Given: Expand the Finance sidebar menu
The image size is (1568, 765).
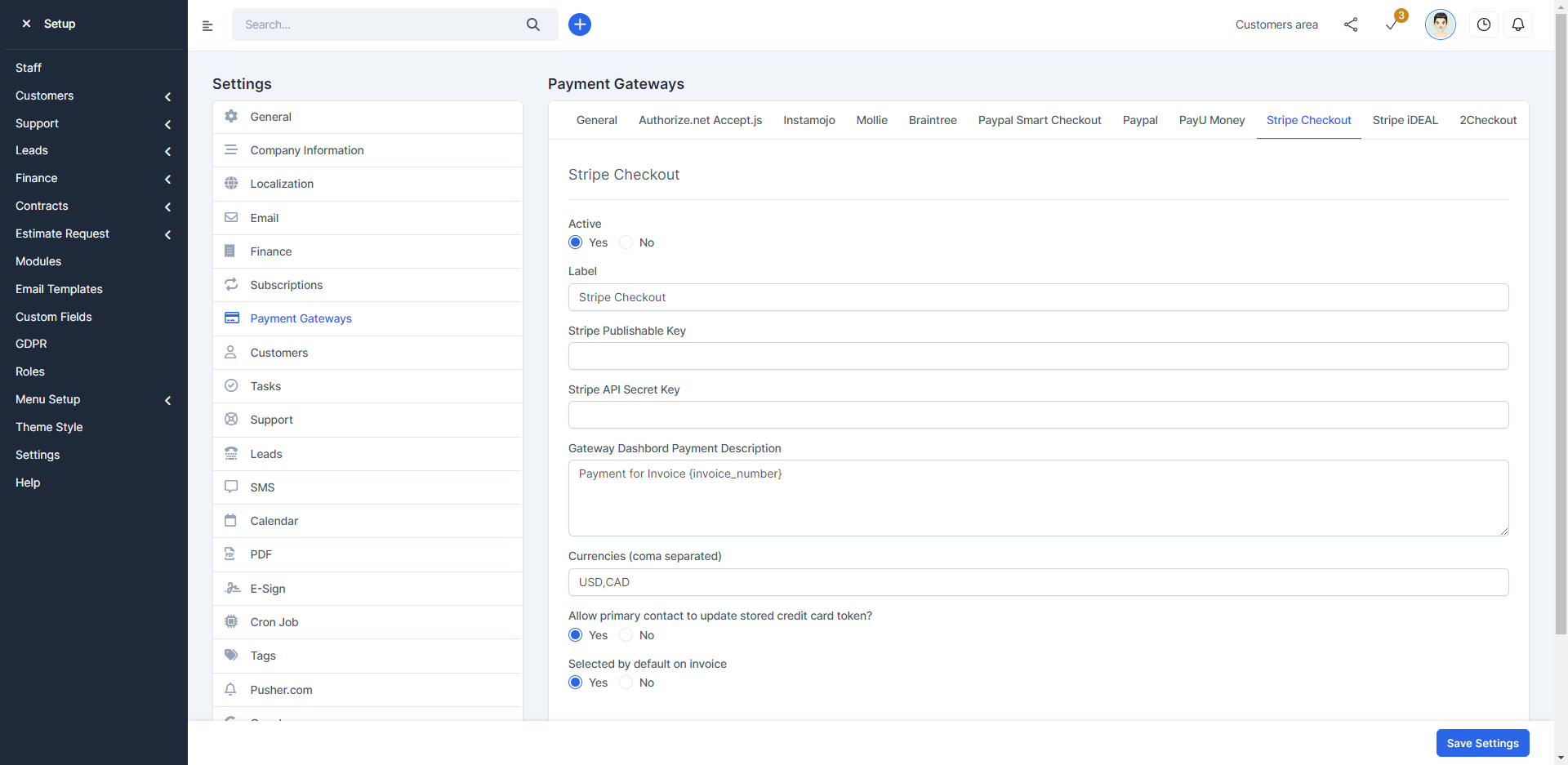Looking at the screenshot, I should [x=94, y=178].
